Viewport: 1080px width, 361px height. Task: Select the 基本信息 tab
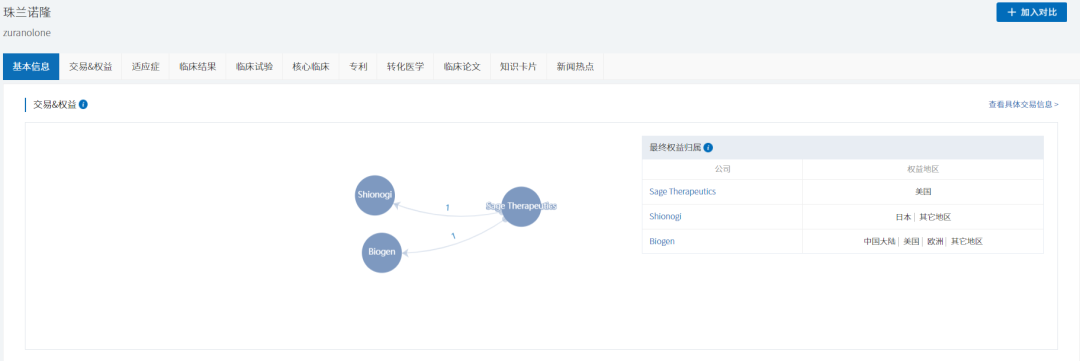(x=31, y=67)
